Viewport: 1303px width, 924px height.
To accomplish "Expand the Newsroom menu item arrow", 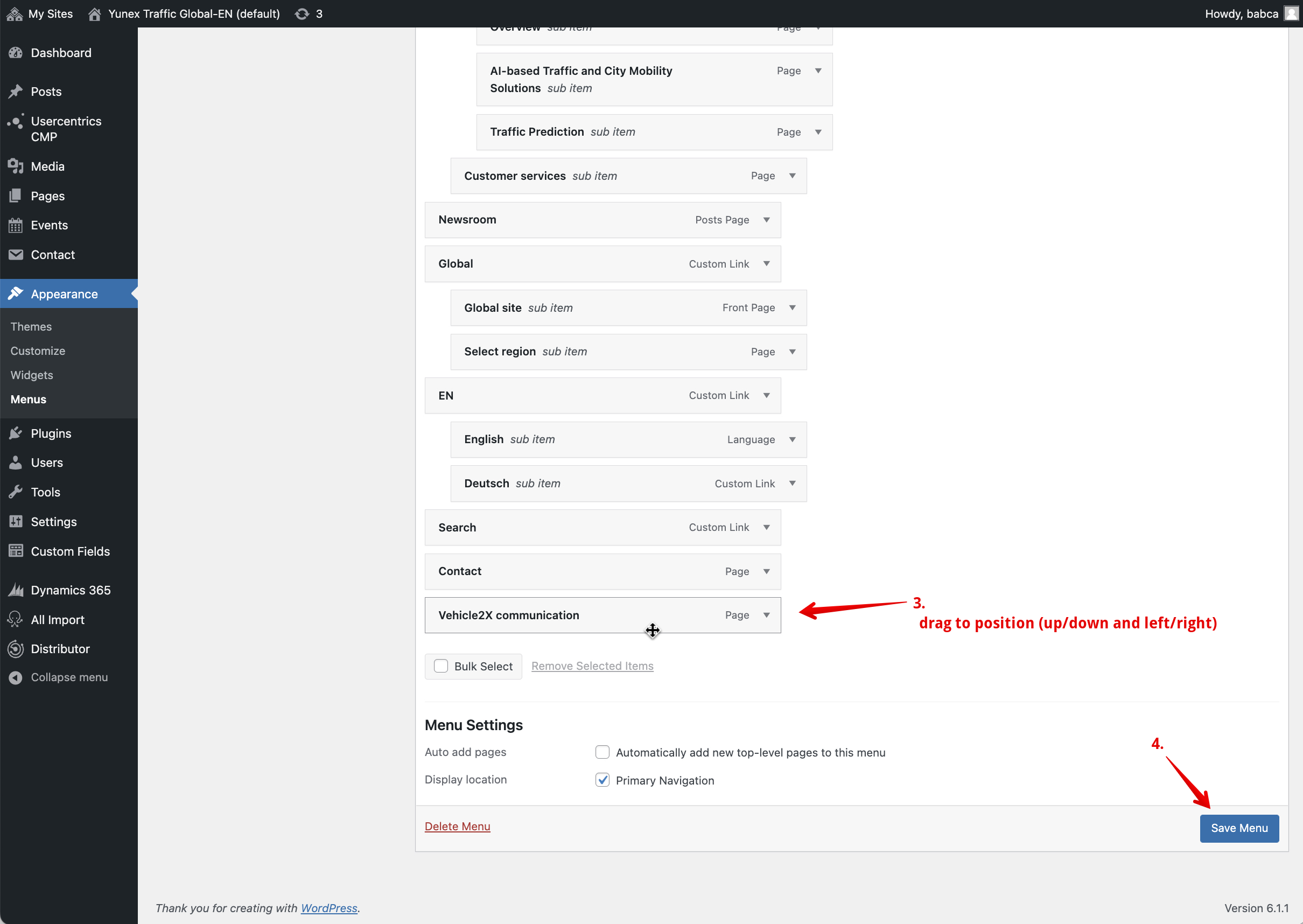I will pos(766,220).
